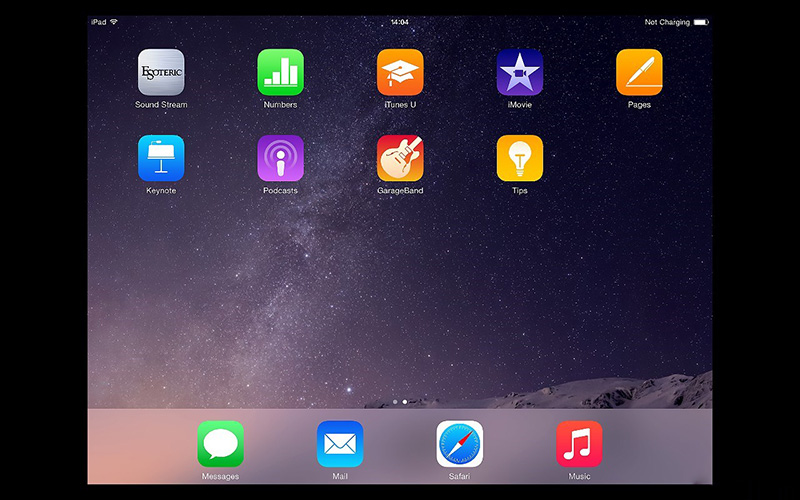
Task: Tap the 14:04 clock in status bar
Action: click(399, 22)
